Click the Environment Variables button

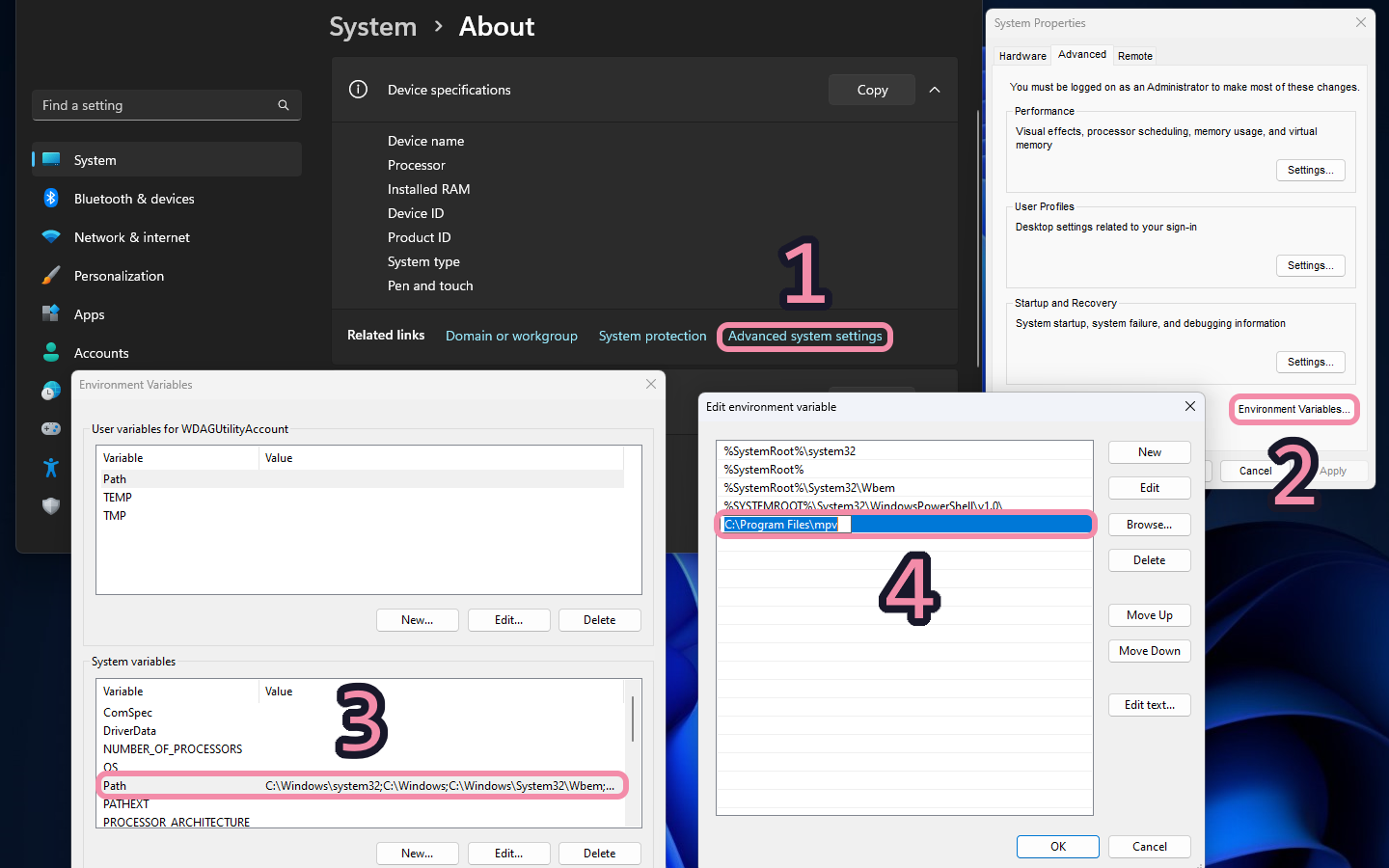1294,409
